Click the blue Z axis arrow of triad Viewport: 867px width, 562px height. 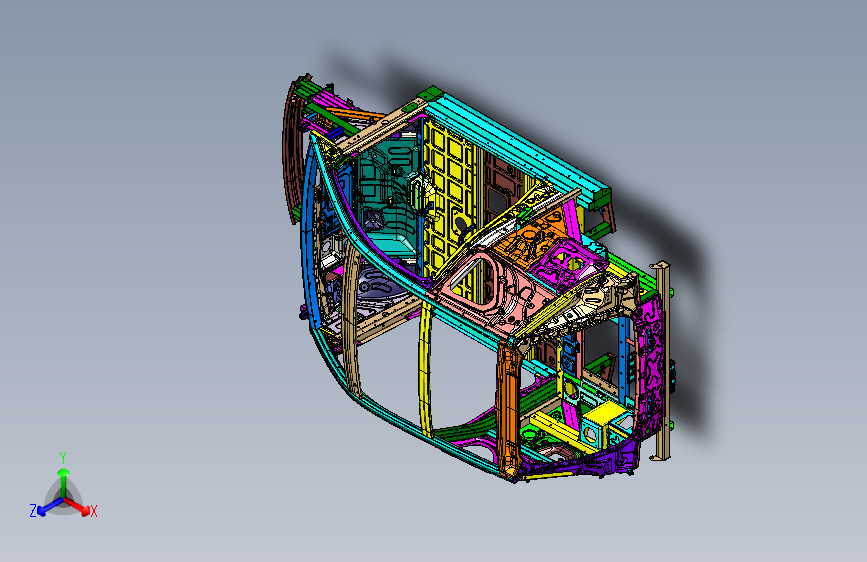[x=50, y=506]
